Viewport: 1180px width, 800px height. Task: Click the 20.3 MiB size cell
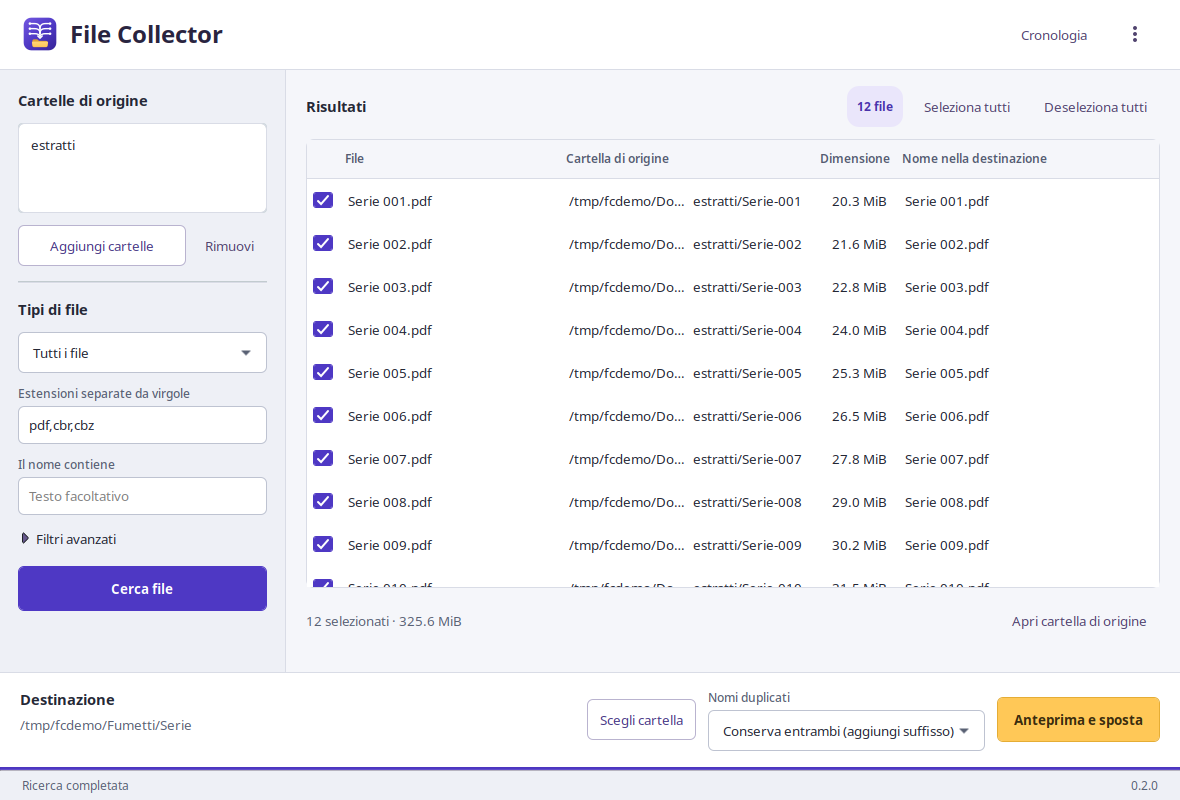coord(859,201)
